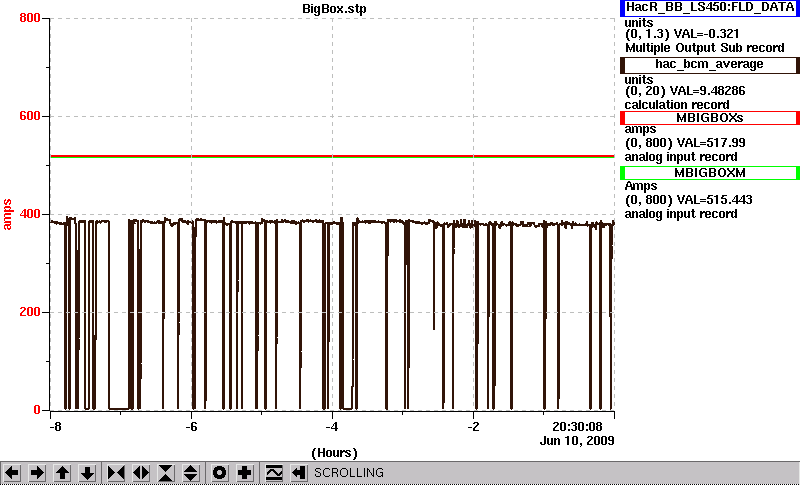Click the auto-scale circle button
The width and height of the screenshot is (800, 485).
coord(219,473)
